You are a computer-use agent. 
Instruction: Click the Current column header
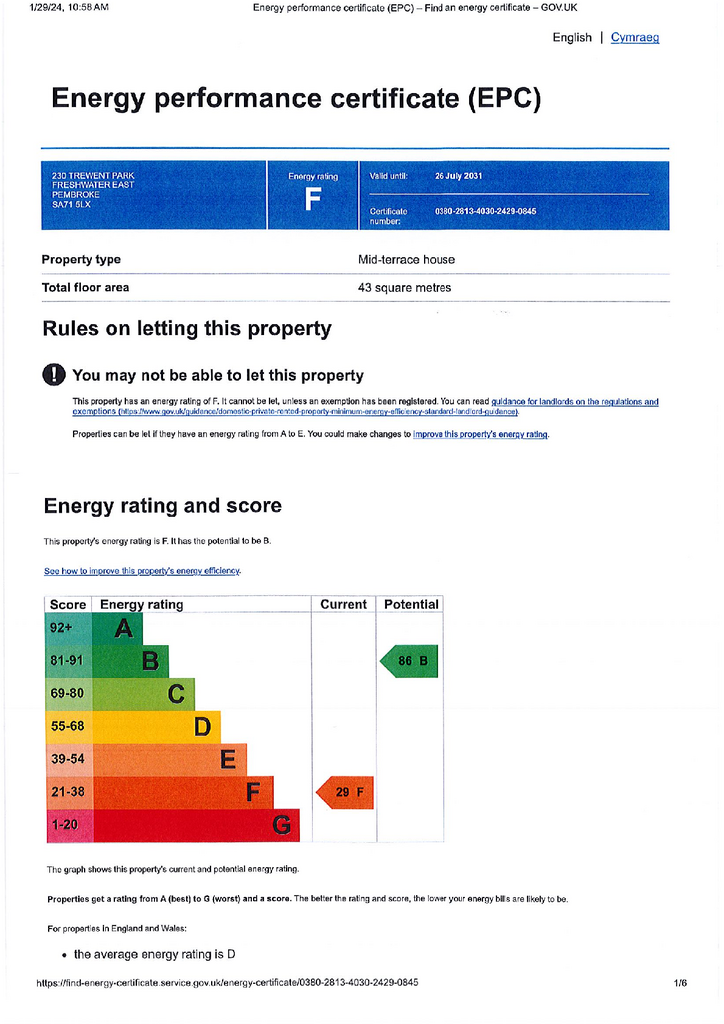click(343, 605)
